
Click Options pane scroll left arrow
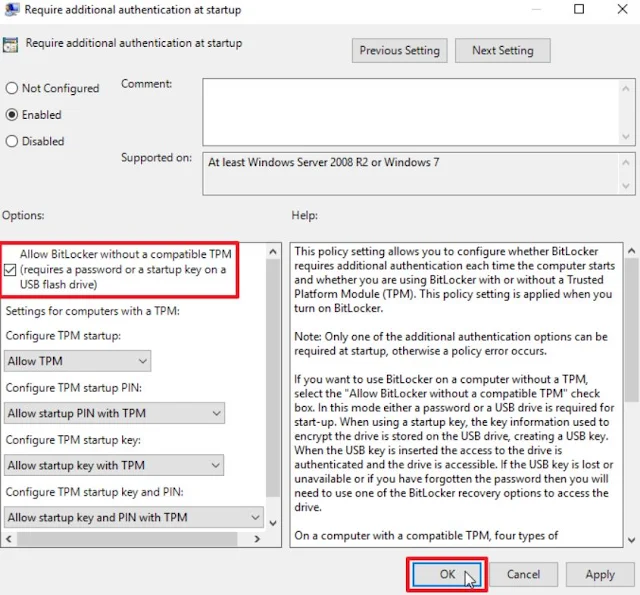tap(9, 539)
